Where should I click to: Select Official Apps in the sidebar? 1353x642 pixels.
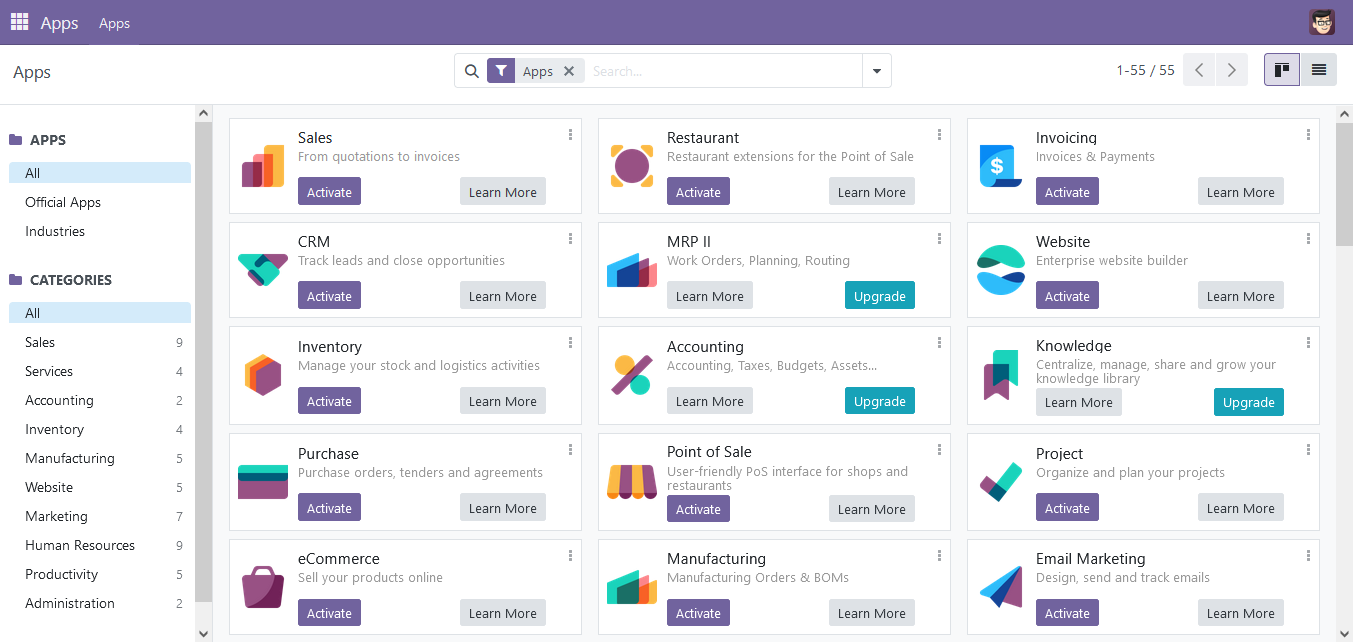click(x=63, y=202)
